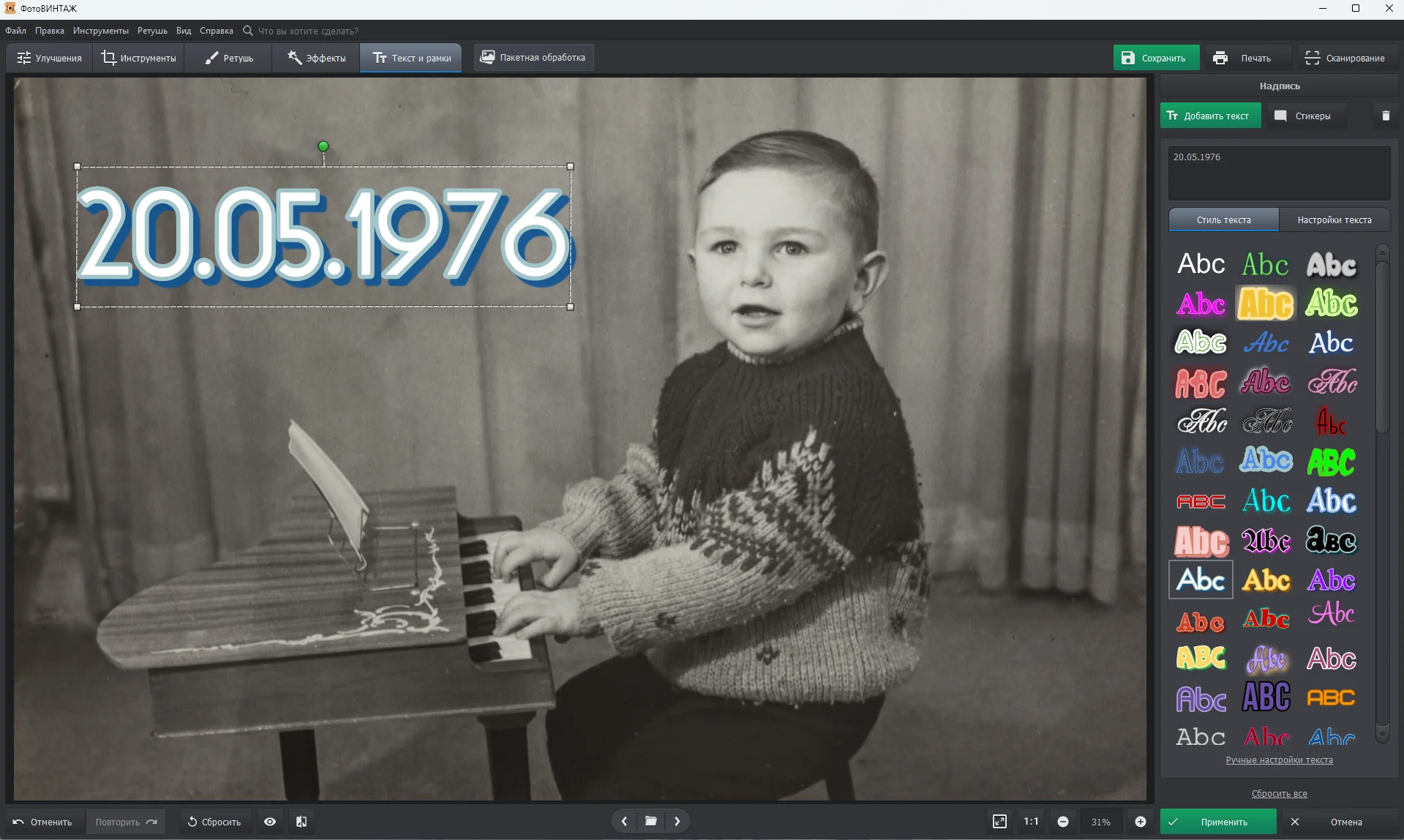Viewport: 1404px width, 840px height.
Task: Click the text input field with 20.05.1976
Action: [x=1279, y=173]
